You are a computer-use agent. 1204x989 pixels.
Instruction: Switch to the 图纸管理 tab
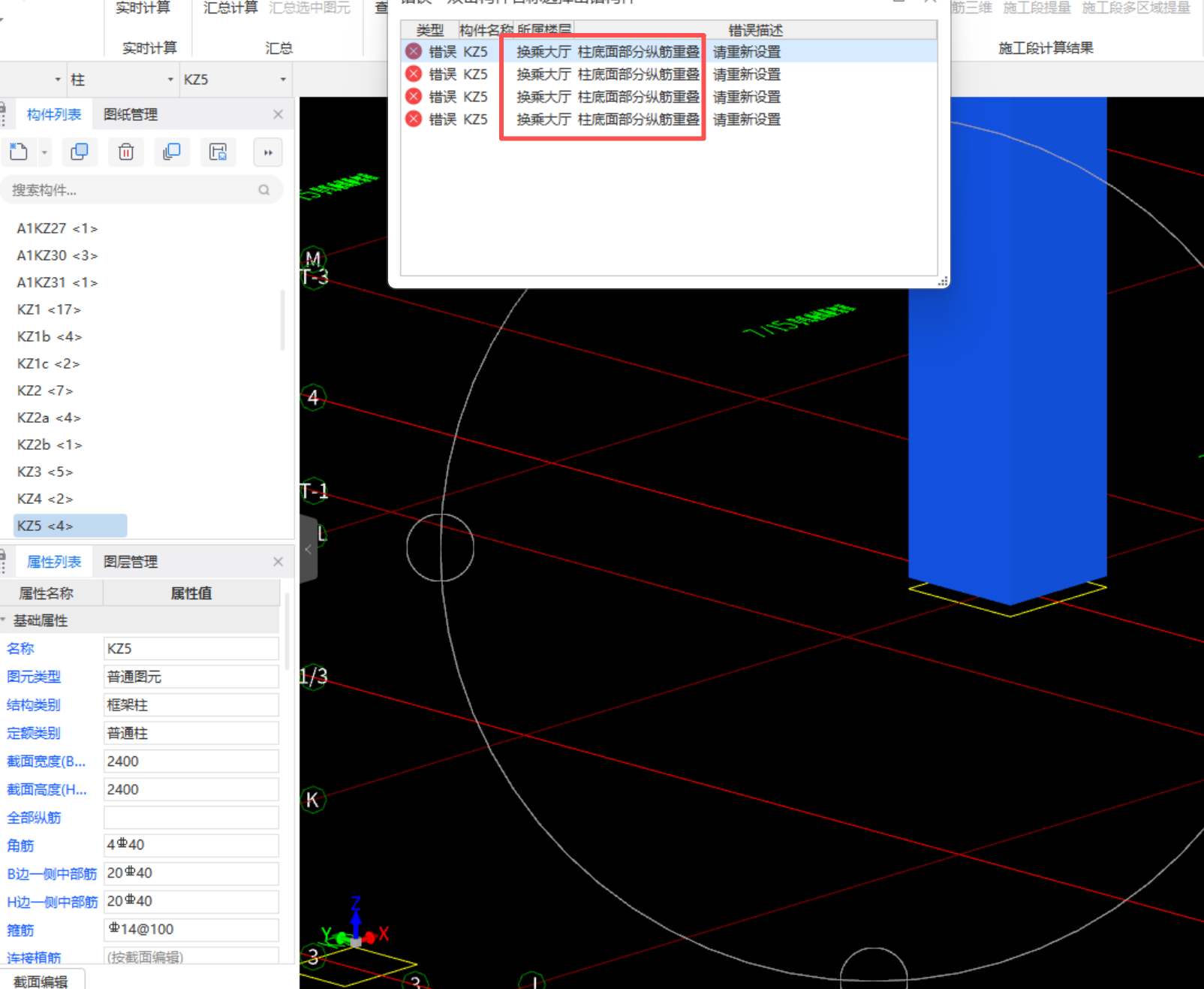click(x=131, y=114)
